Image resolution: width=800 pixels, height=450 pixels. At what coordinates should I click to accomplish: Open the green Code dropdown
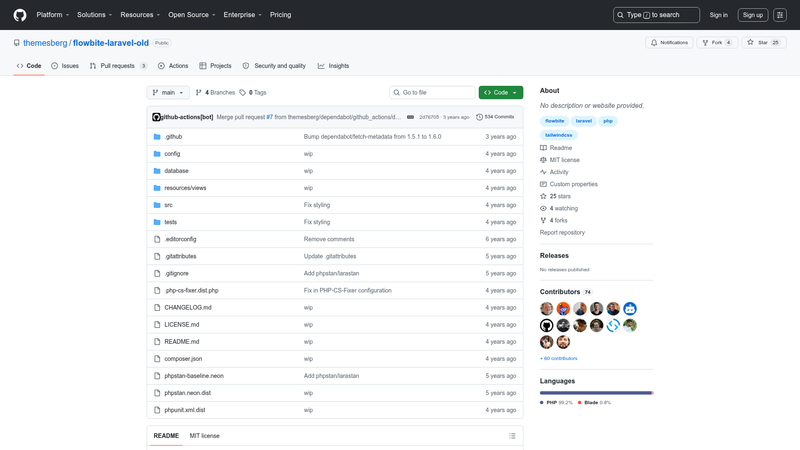click(x=501, y=92)
